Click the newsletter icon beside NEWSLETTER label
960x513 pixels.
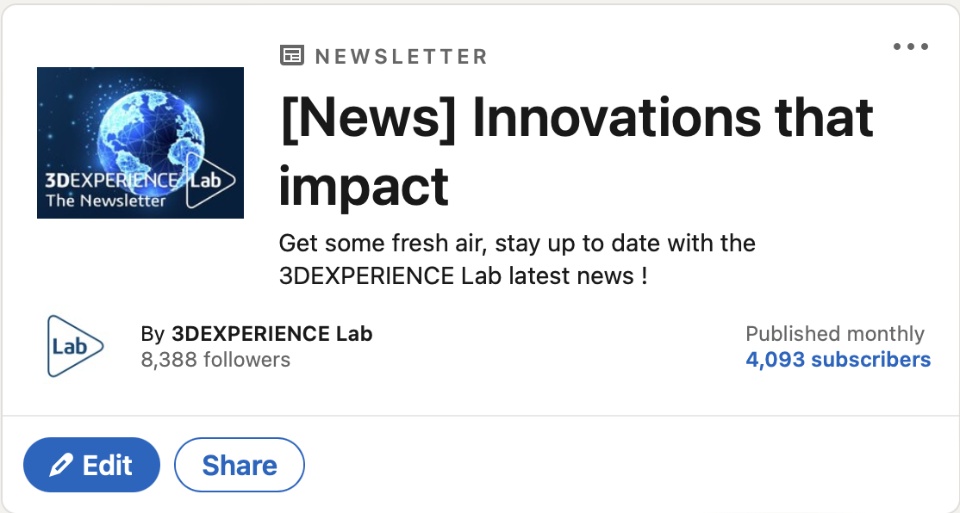click(291, 56)
